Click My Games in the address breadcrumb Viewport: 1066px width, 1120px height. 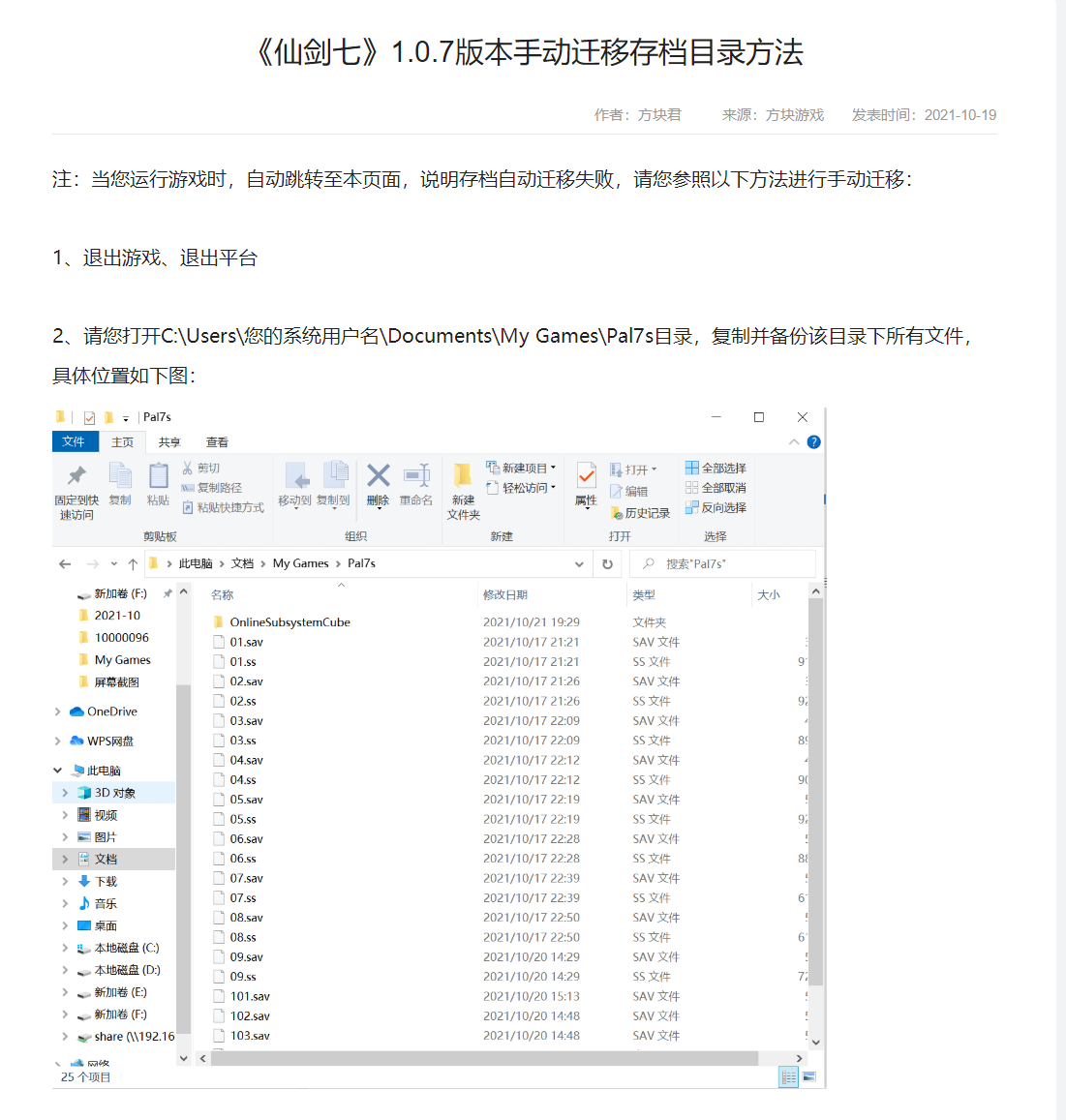301,563
